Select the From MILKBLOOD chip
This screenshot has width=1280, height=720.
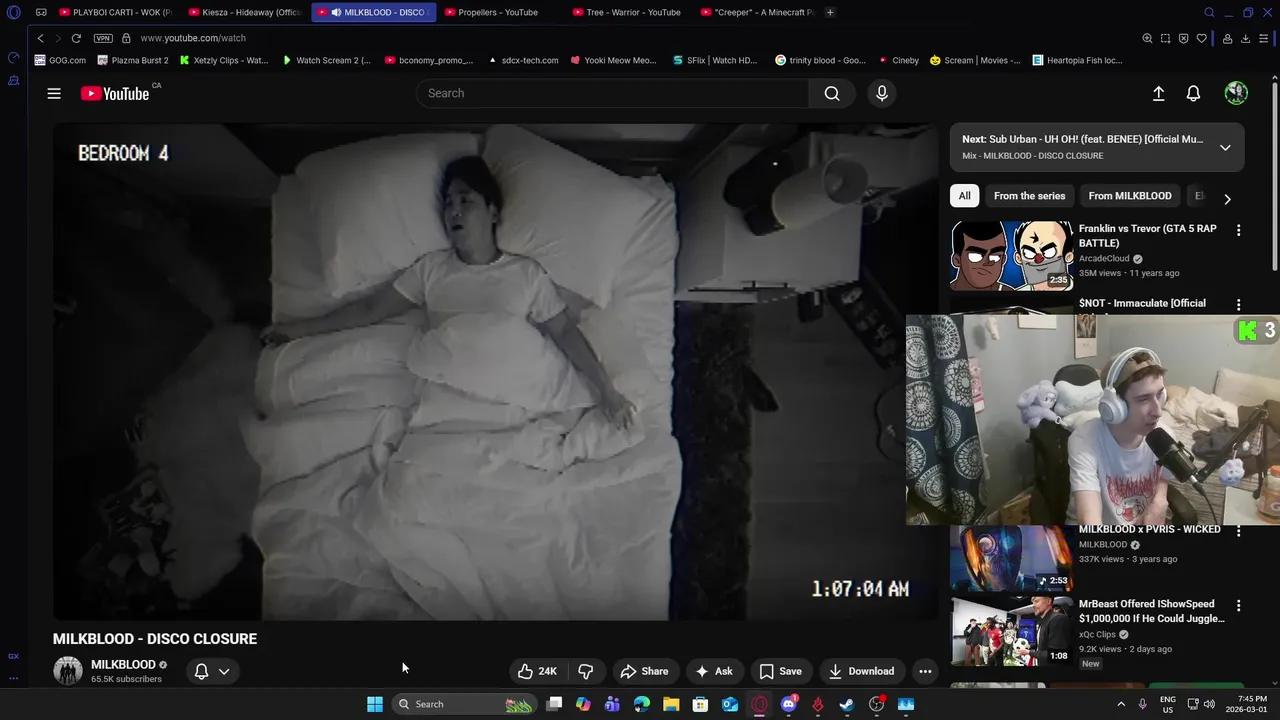[1130, 196]
